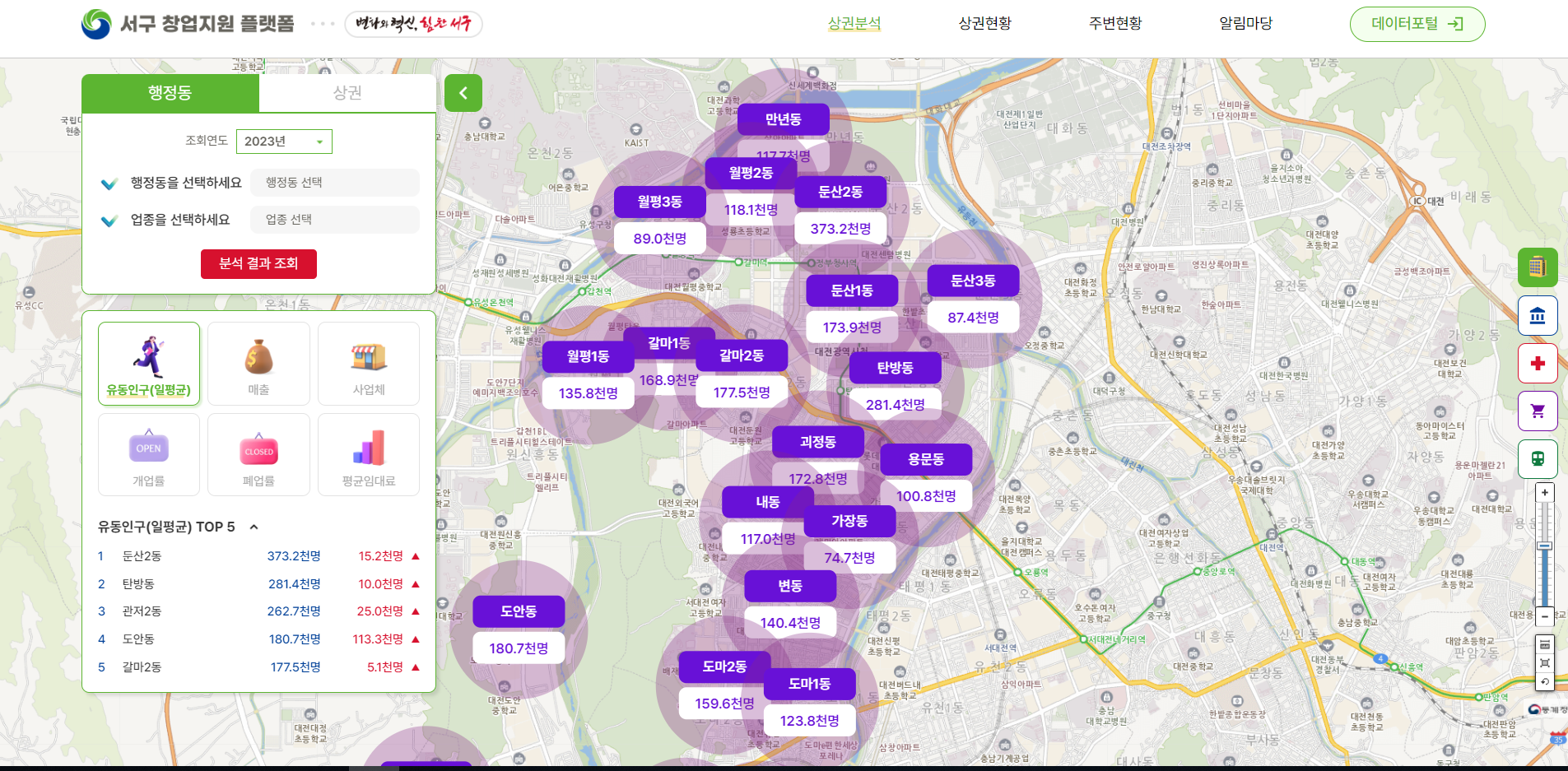Open the 행정동 선택 selector
Screen dimensions: 1568x771
(x=336, y=183)
